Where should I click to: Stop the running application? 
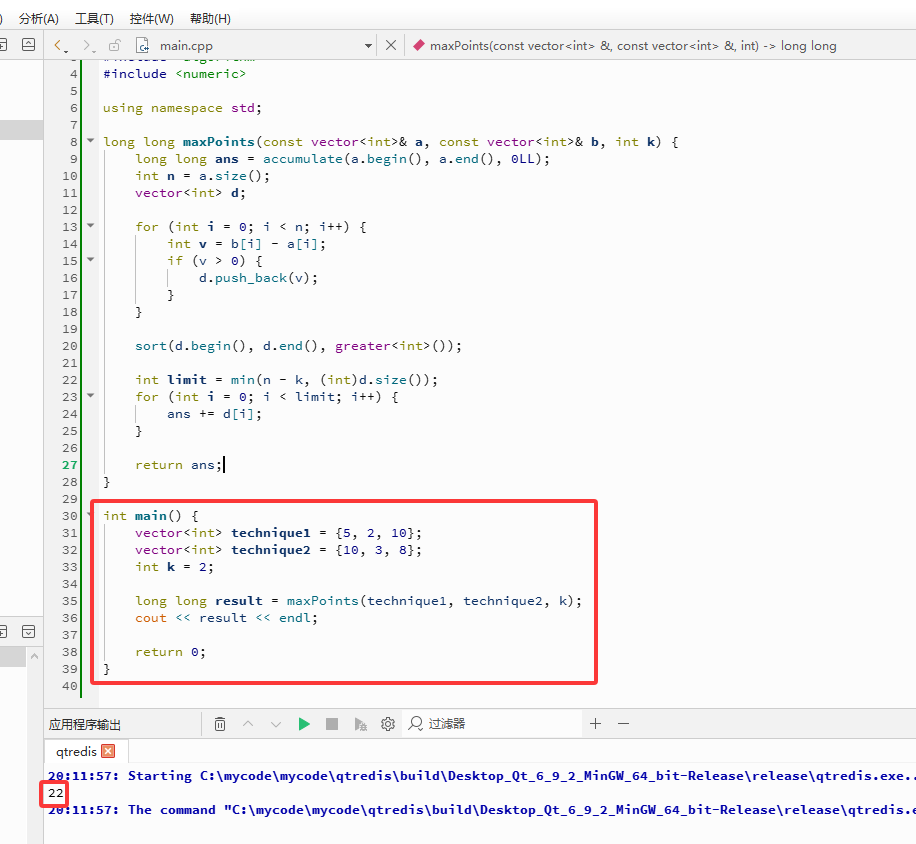pyautogui.click(x=332, y=724)
